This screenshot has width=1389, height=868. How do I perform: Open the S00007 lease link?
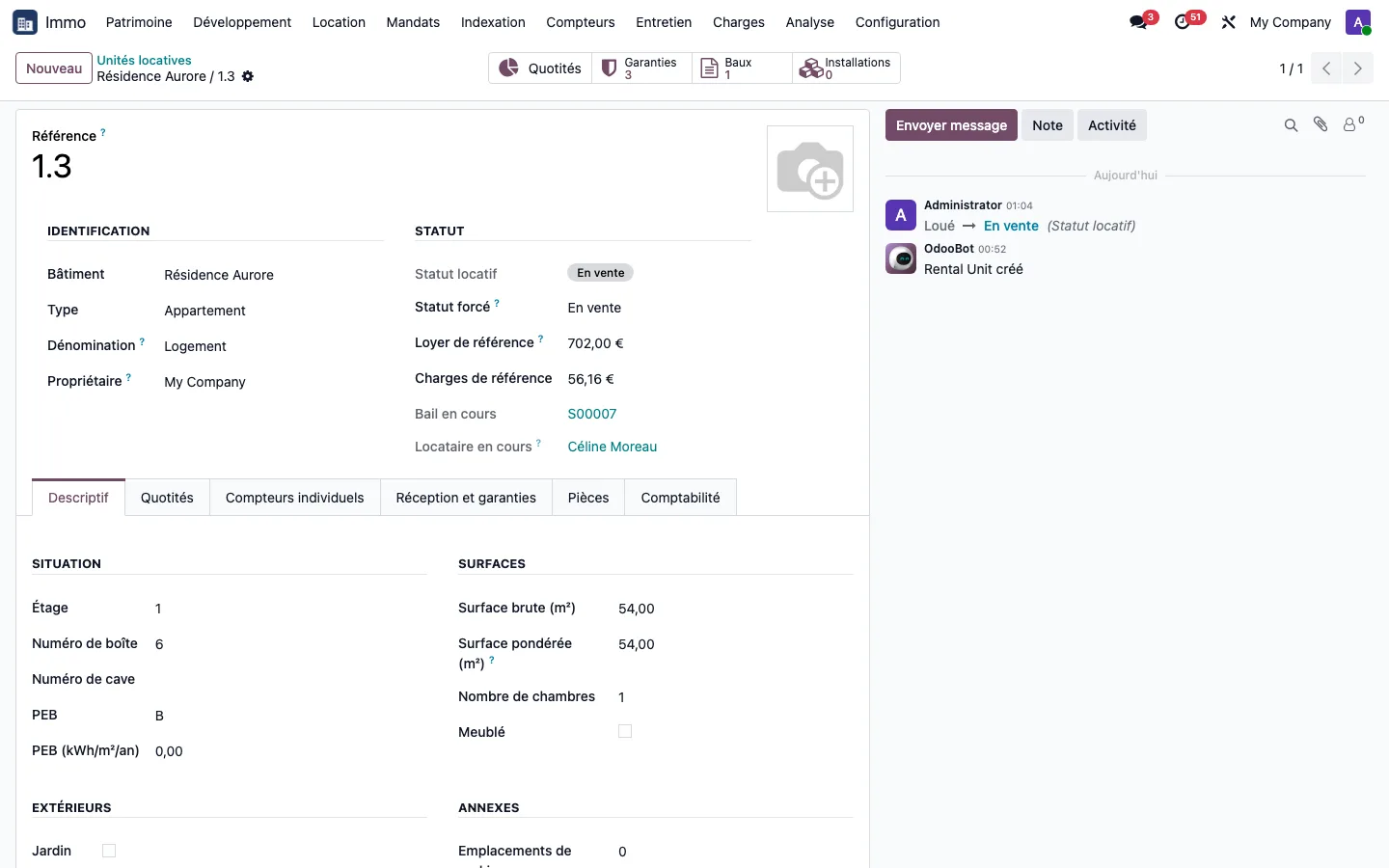(592, 414)
